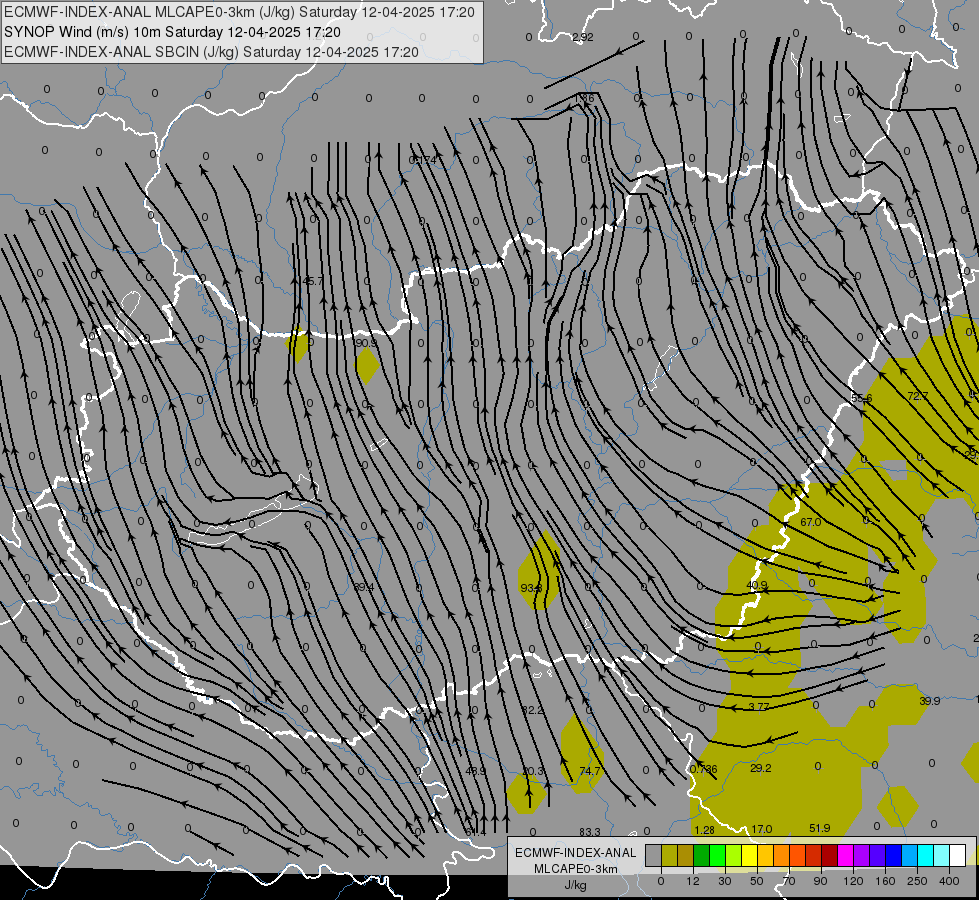Click the map value '40.9'
Image resolution: width=979 pixels, height=900 pixels.
point(757,585)
